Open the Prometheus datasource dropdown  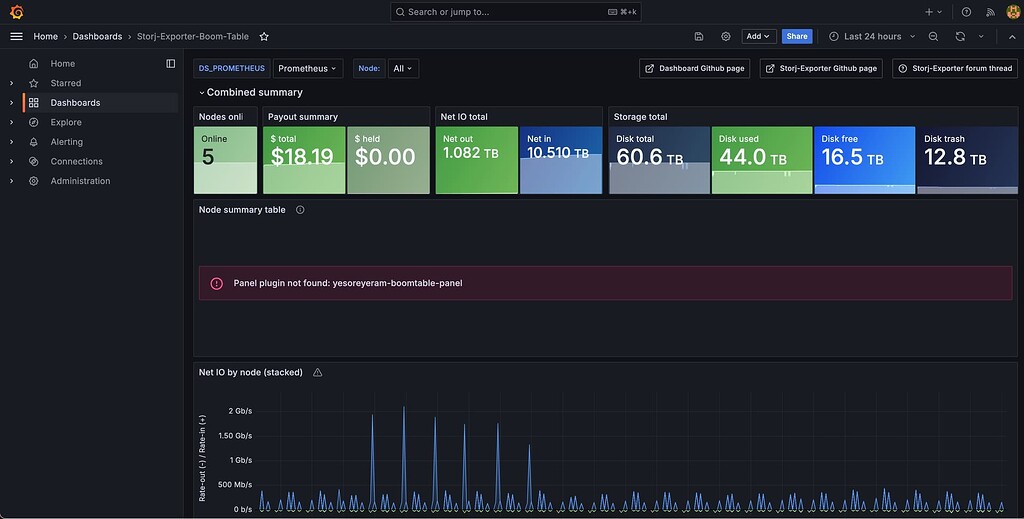[308, 69]
